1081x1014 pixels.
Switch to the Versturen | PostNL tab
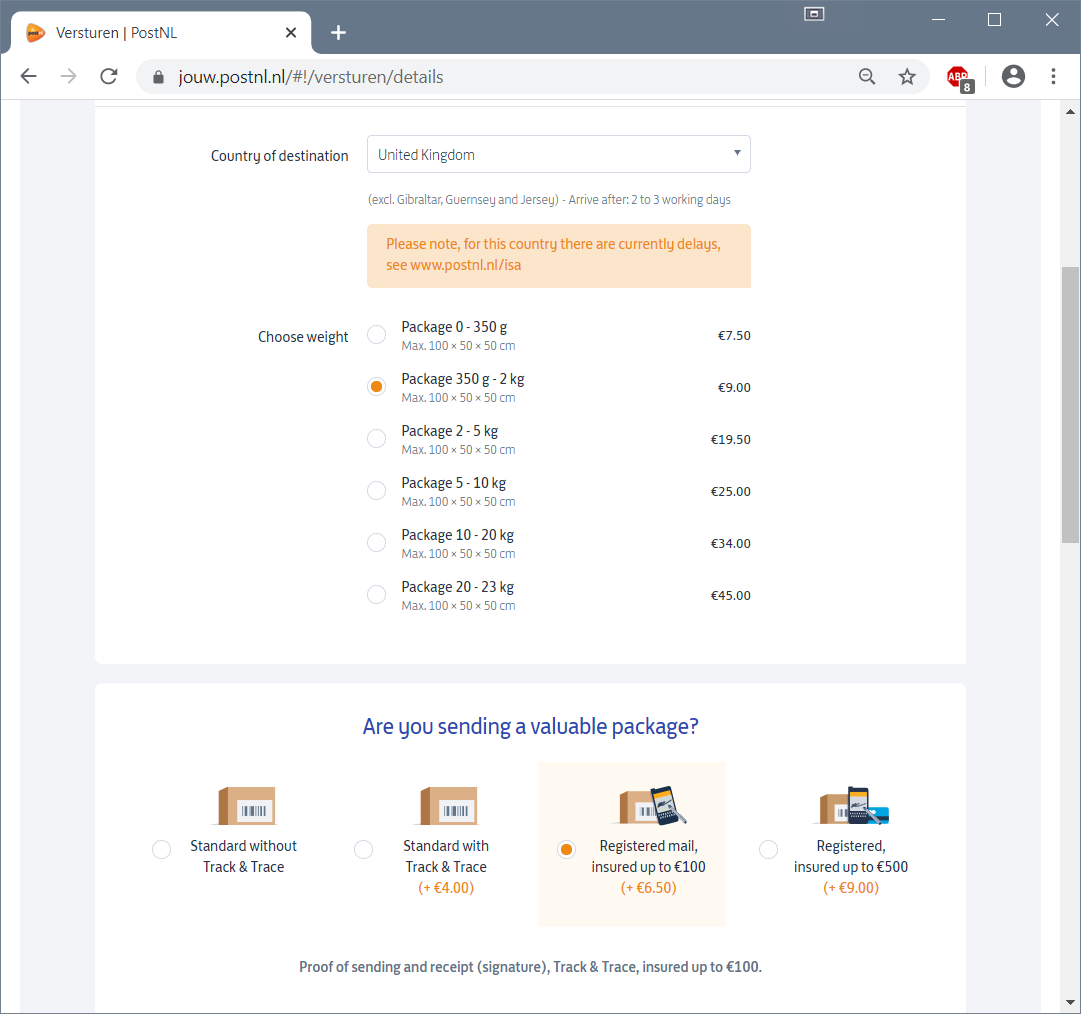pos(150,33)
